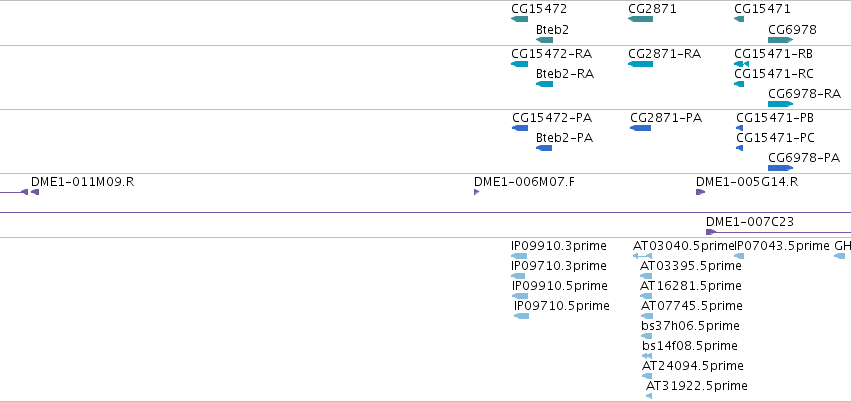Open the CG15471-RB transcript label

click(x=773, y=54)
